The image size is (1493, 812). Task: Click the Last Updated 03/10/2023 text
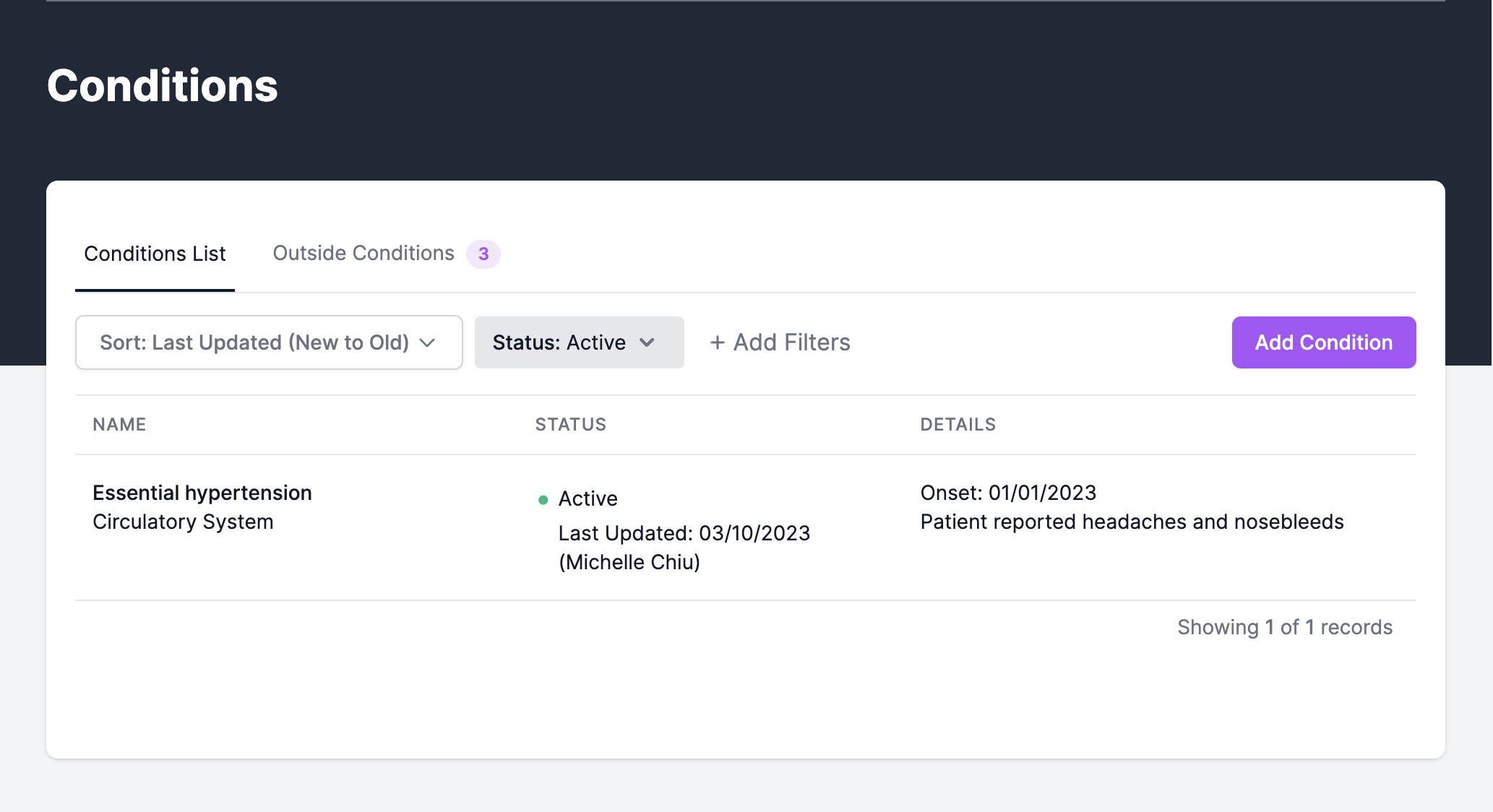684,533
